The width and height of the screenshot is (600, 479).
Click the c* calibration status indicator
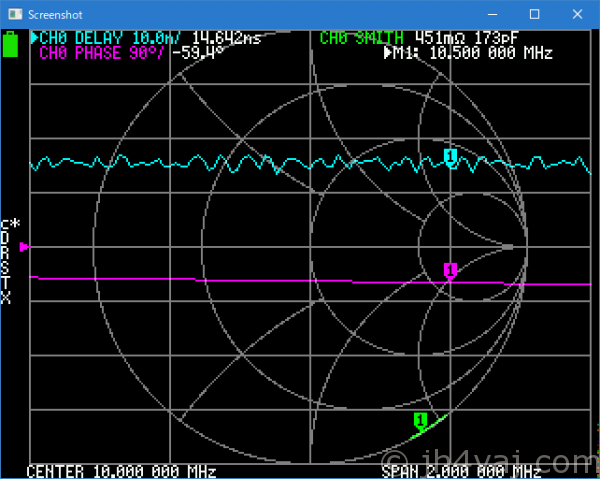(x=10, y=225)
